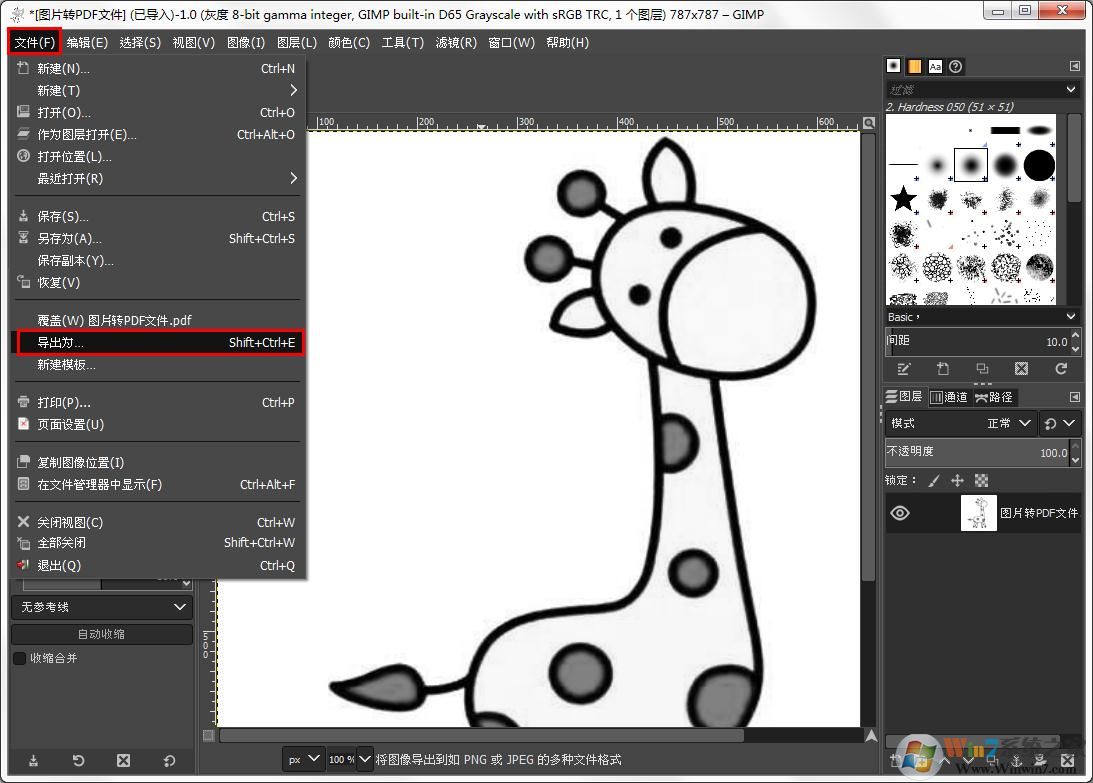Open the Brushes tab icon

point(894,66)
